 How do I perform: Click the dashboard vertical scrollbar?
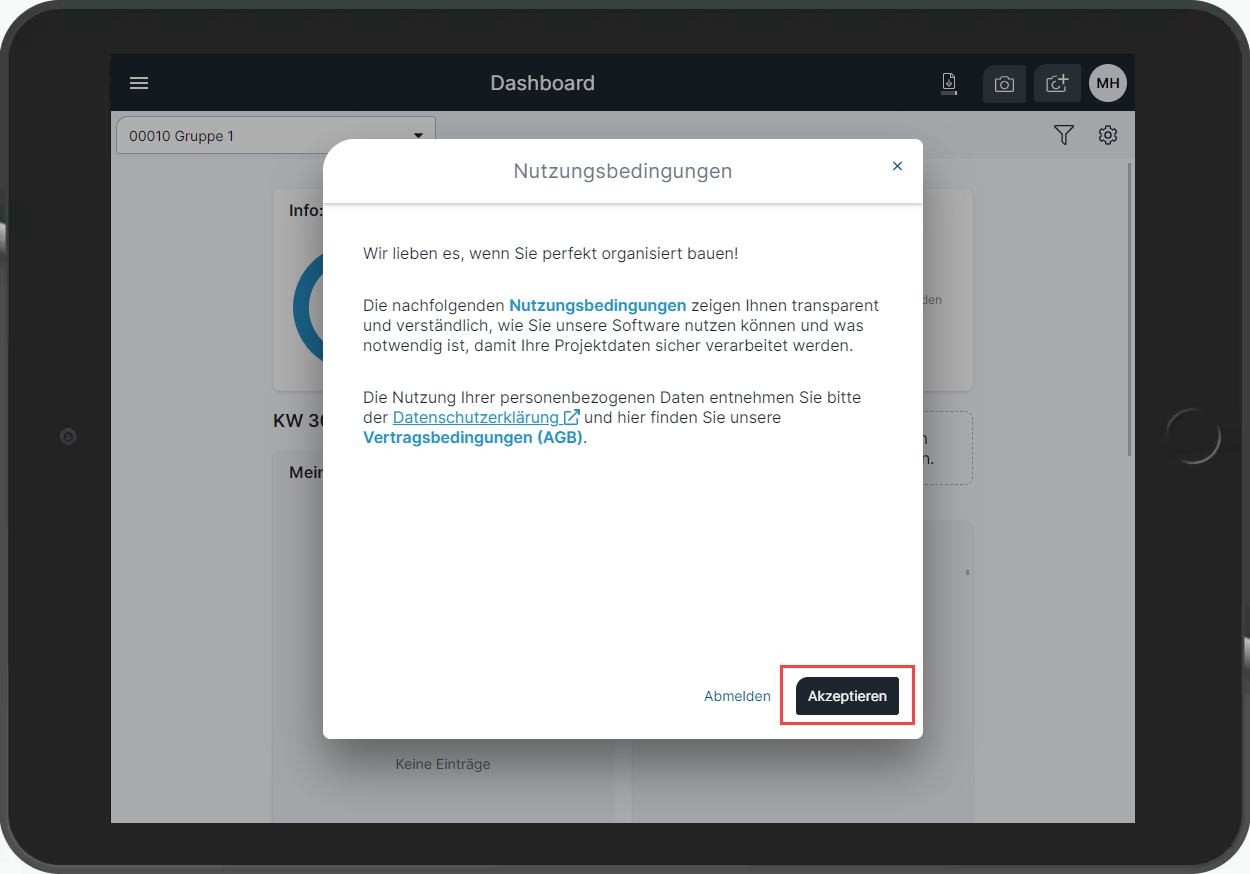point(1129,308)
